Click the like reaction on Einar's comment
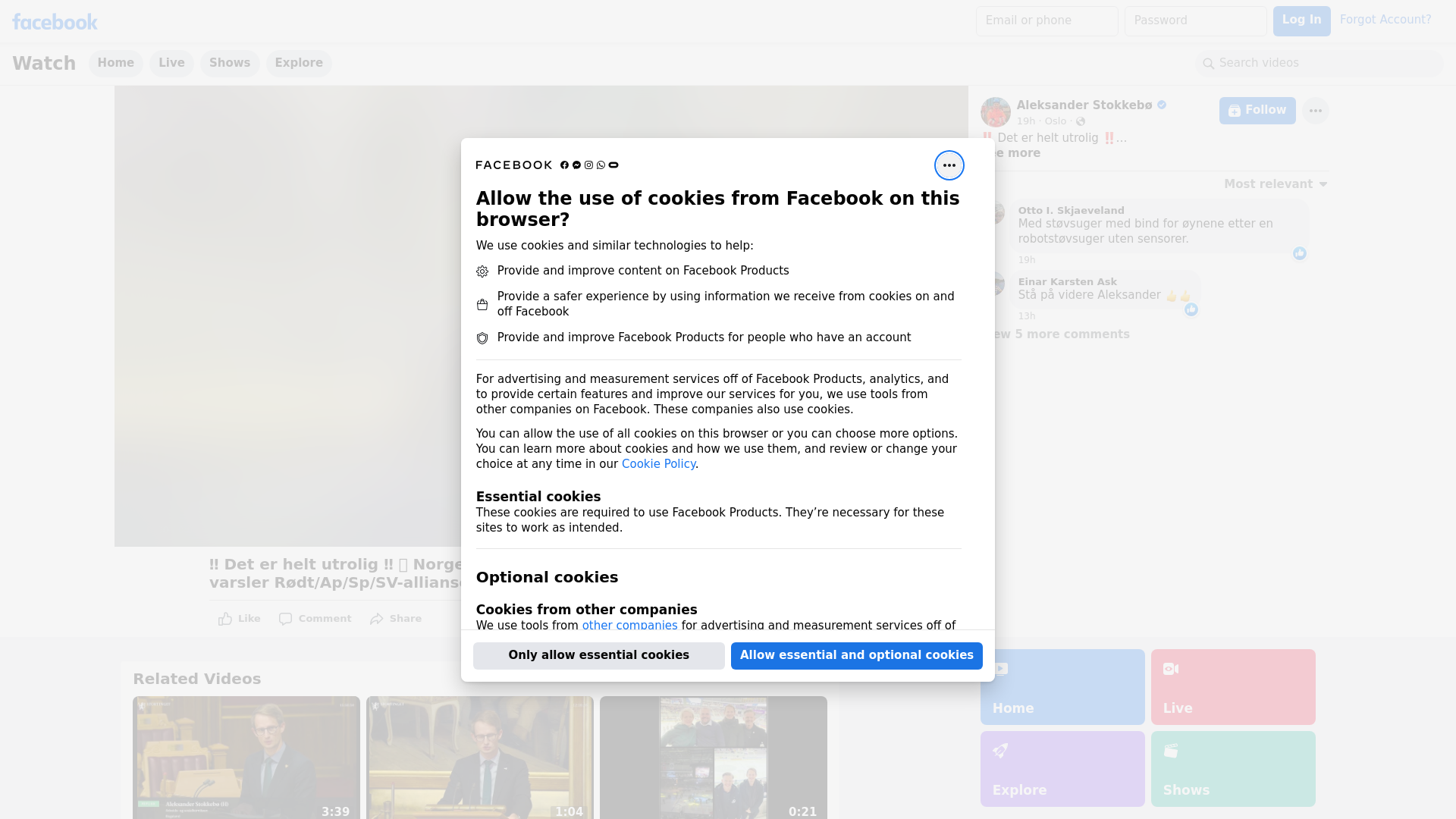 click(1191, 309)
